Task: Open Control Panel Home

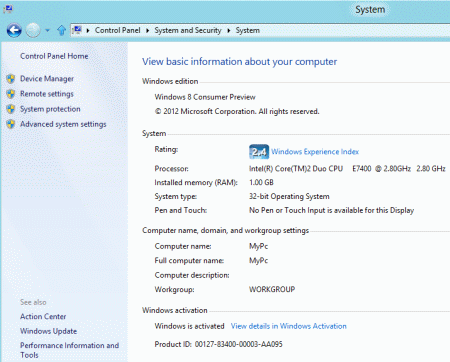Action: pyautogui.click(x=54, y=56)
